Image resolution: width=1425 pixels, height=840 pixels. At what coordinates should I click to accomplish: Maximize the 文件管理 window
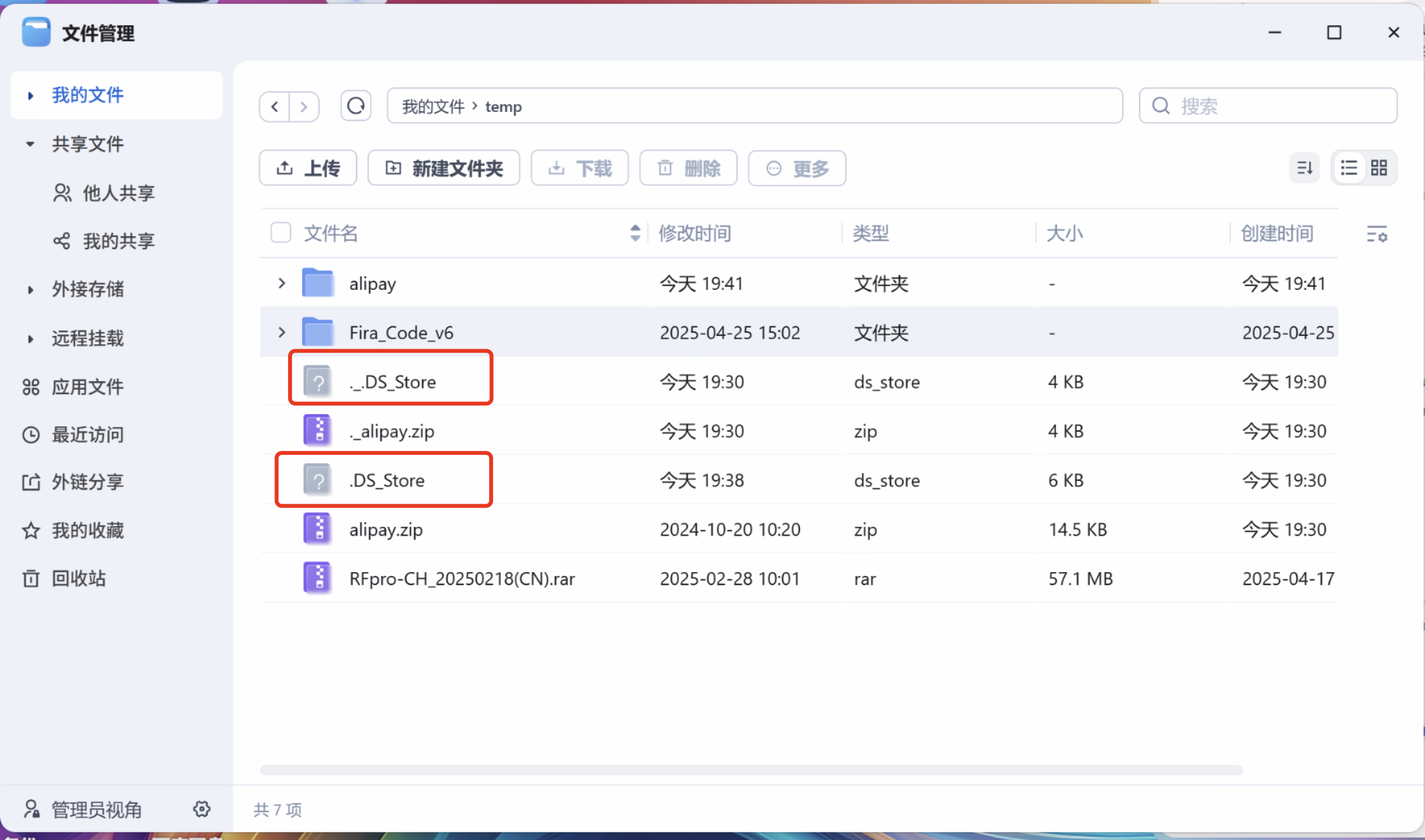coord(1334,32)
